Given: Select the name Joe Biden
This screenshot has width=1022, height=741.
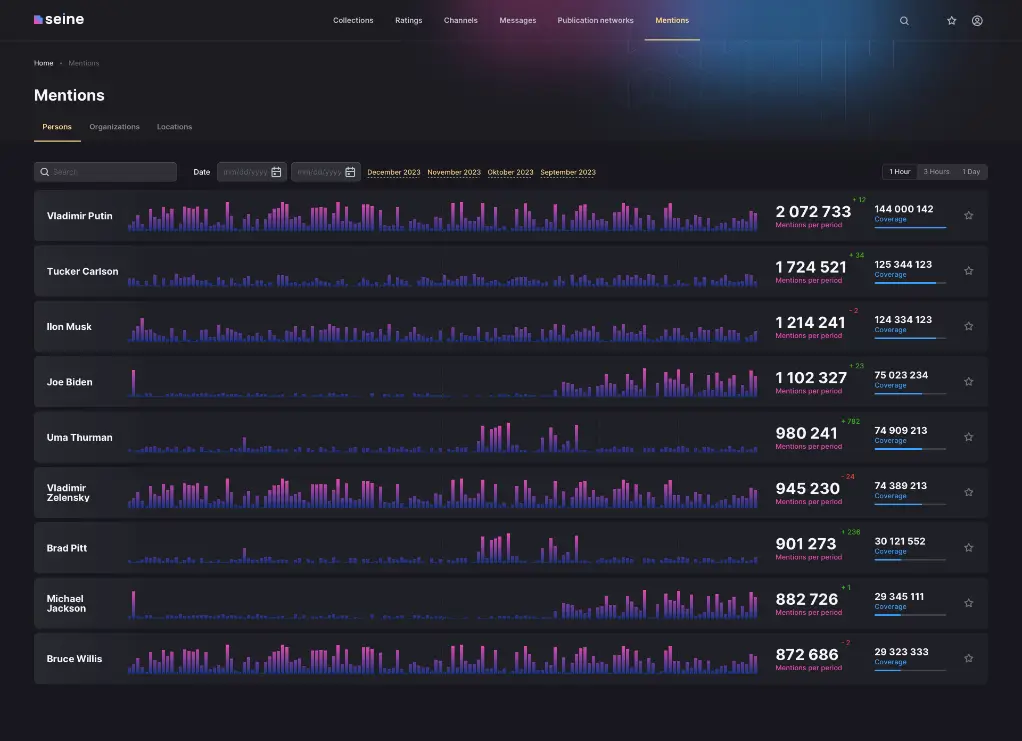Looking at the screenshot, I should (x=70, y=382).
